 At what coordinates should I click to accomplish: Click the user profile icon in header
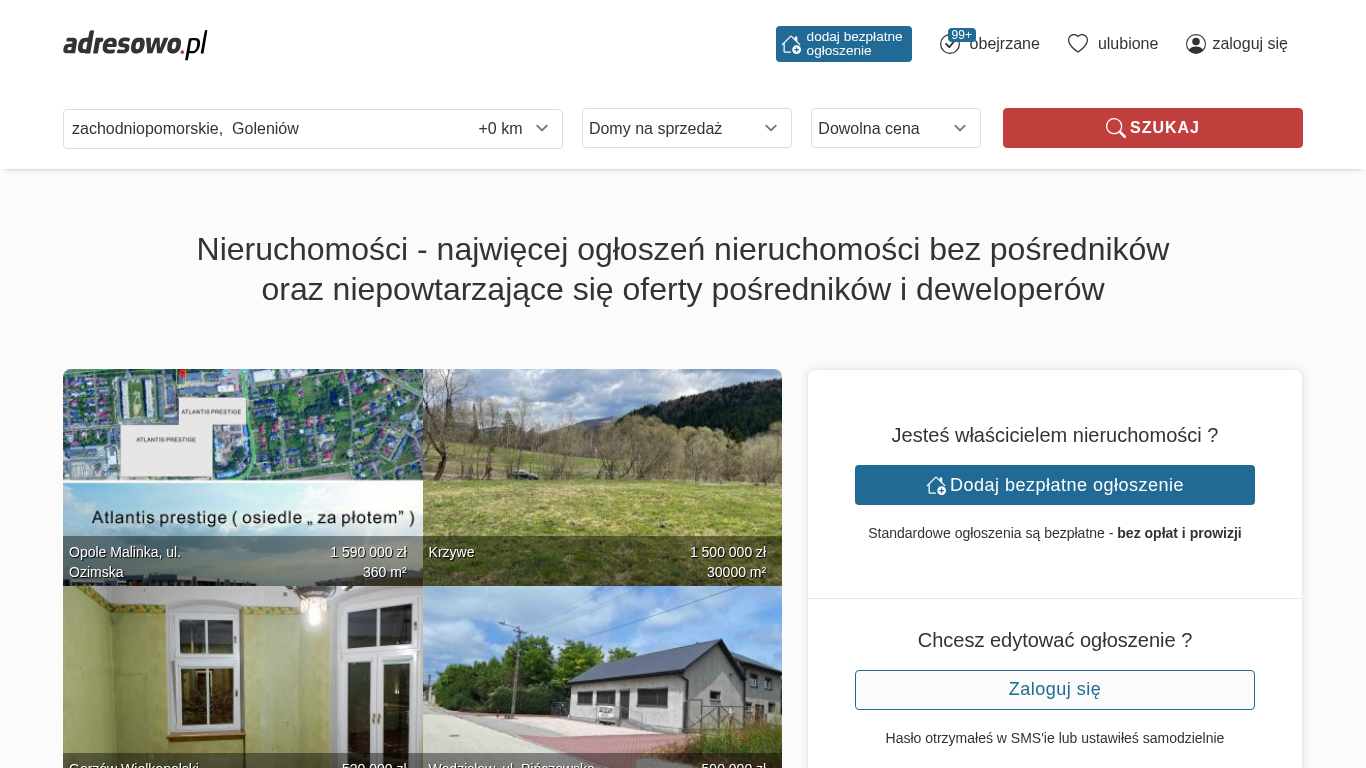[1195, 44]
